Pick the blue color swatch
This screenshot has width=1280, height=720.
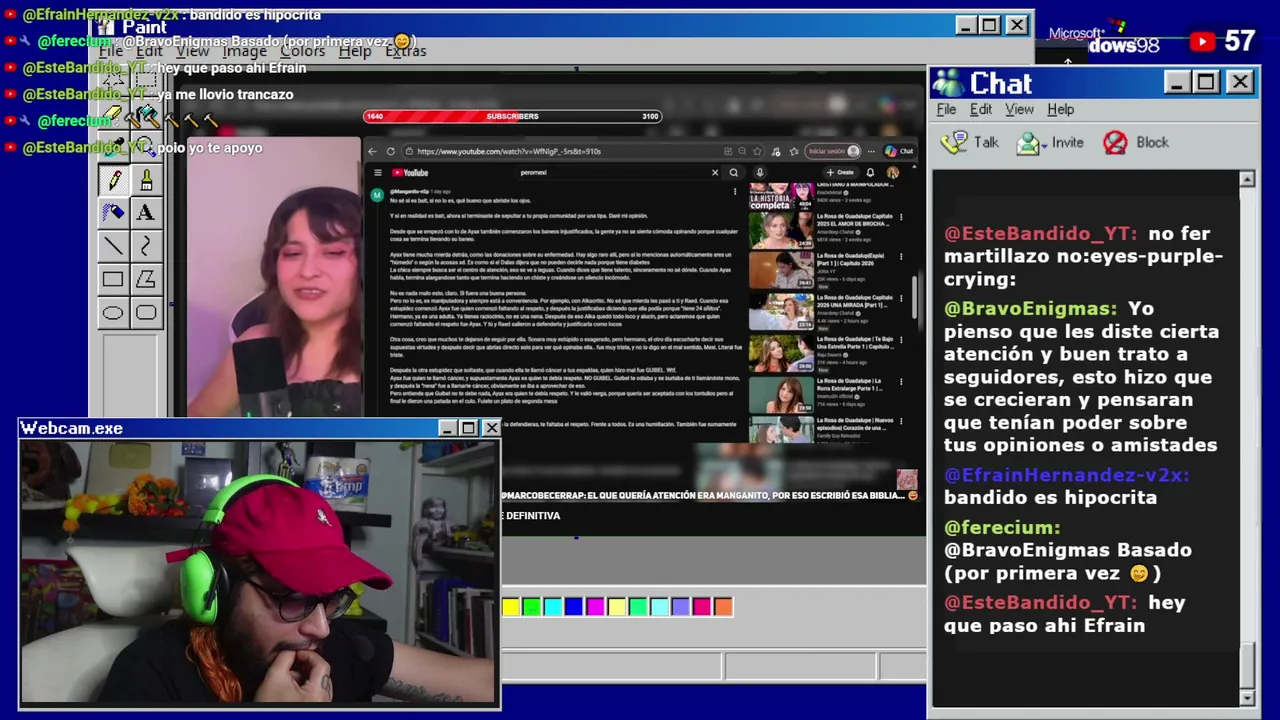574,606
